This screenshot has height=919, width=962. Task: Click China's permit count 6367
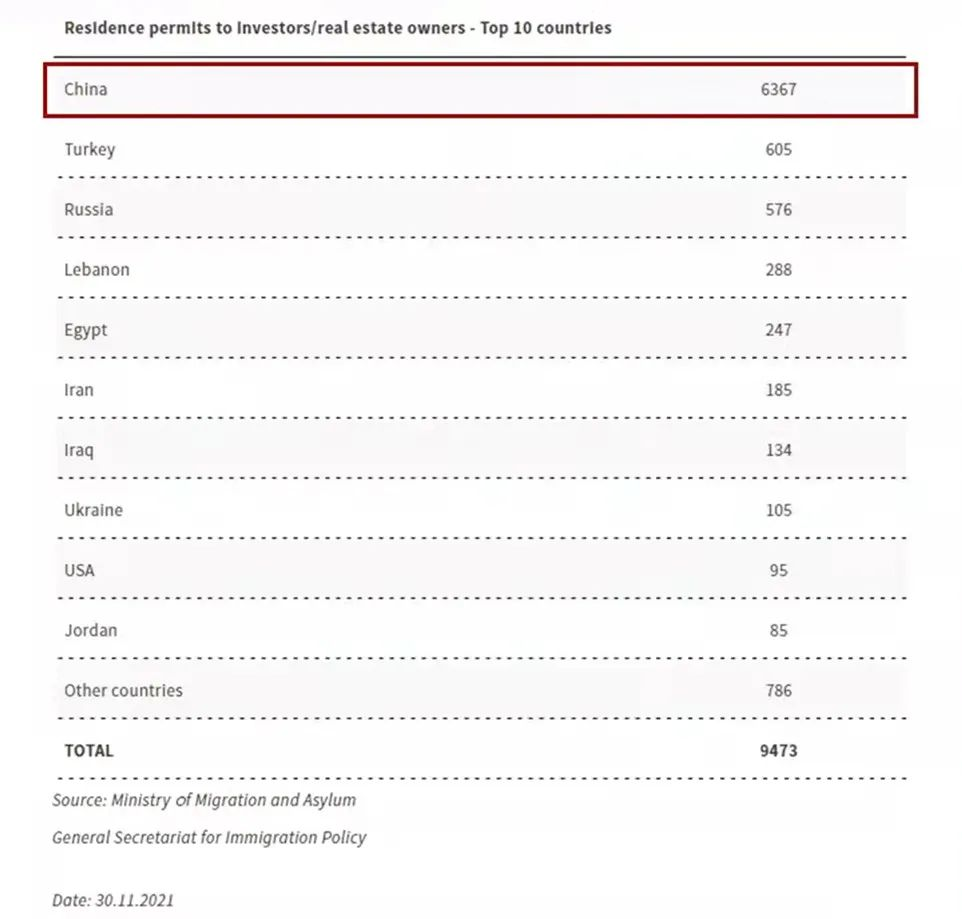click(x=778, y=89)
